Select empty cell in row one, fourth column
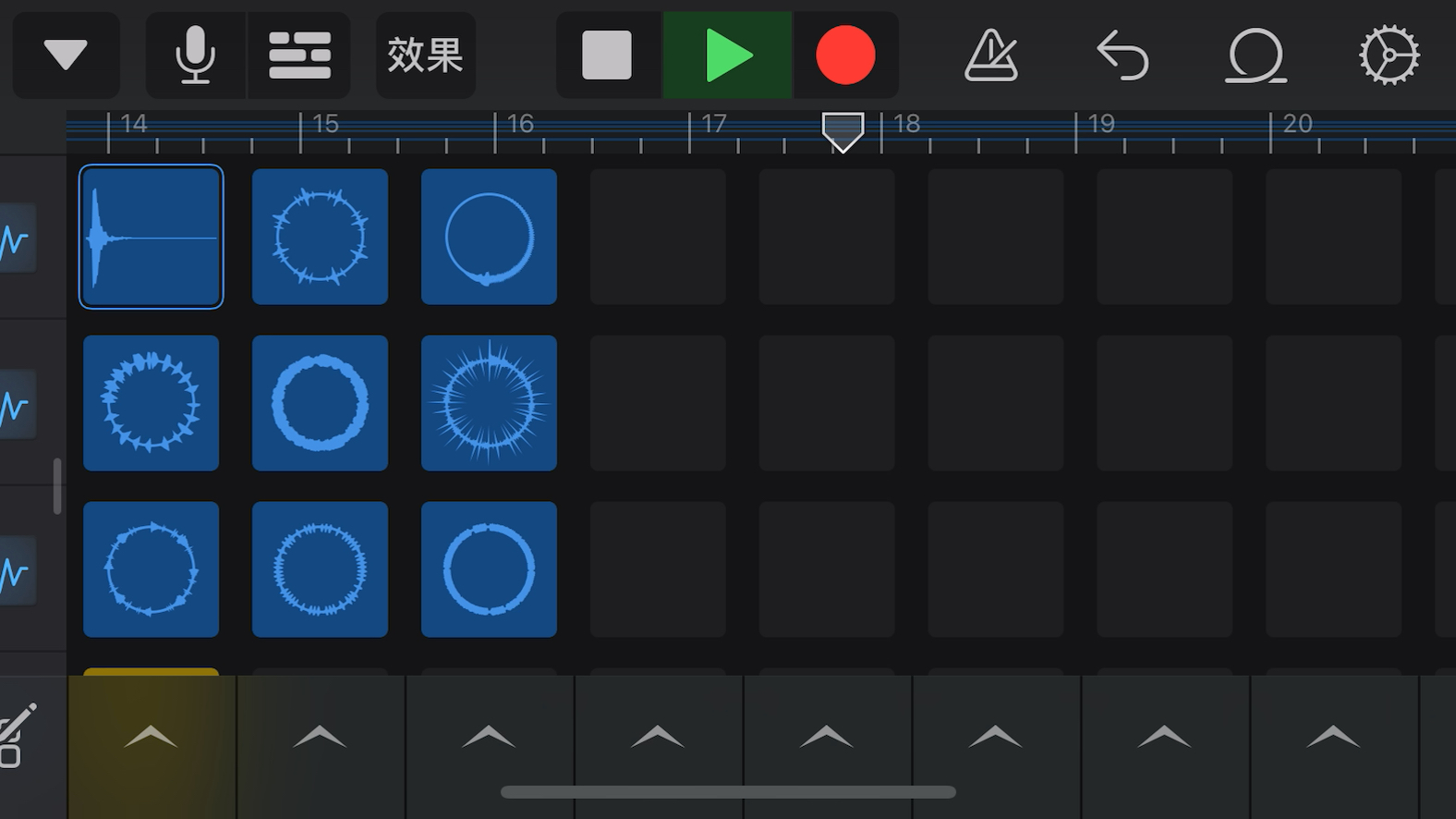The image size is (1456, 819). tap(658, 237)
